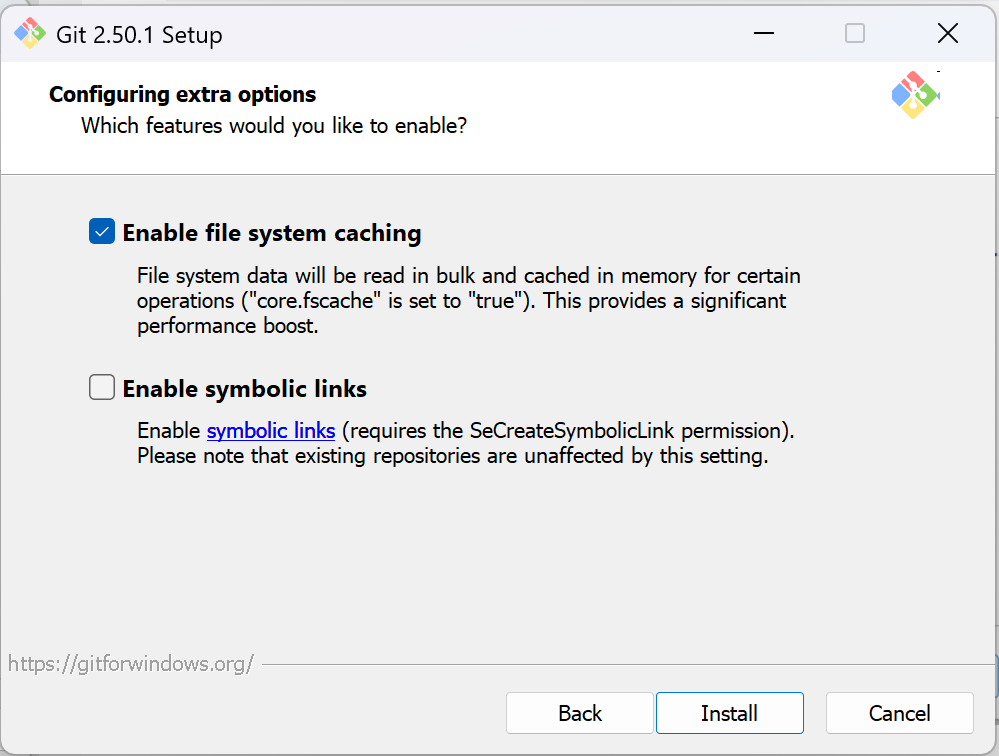Click the 'Enable file system caching' label text
Screen dimensions: 999x756
click(x=272, y=234)
